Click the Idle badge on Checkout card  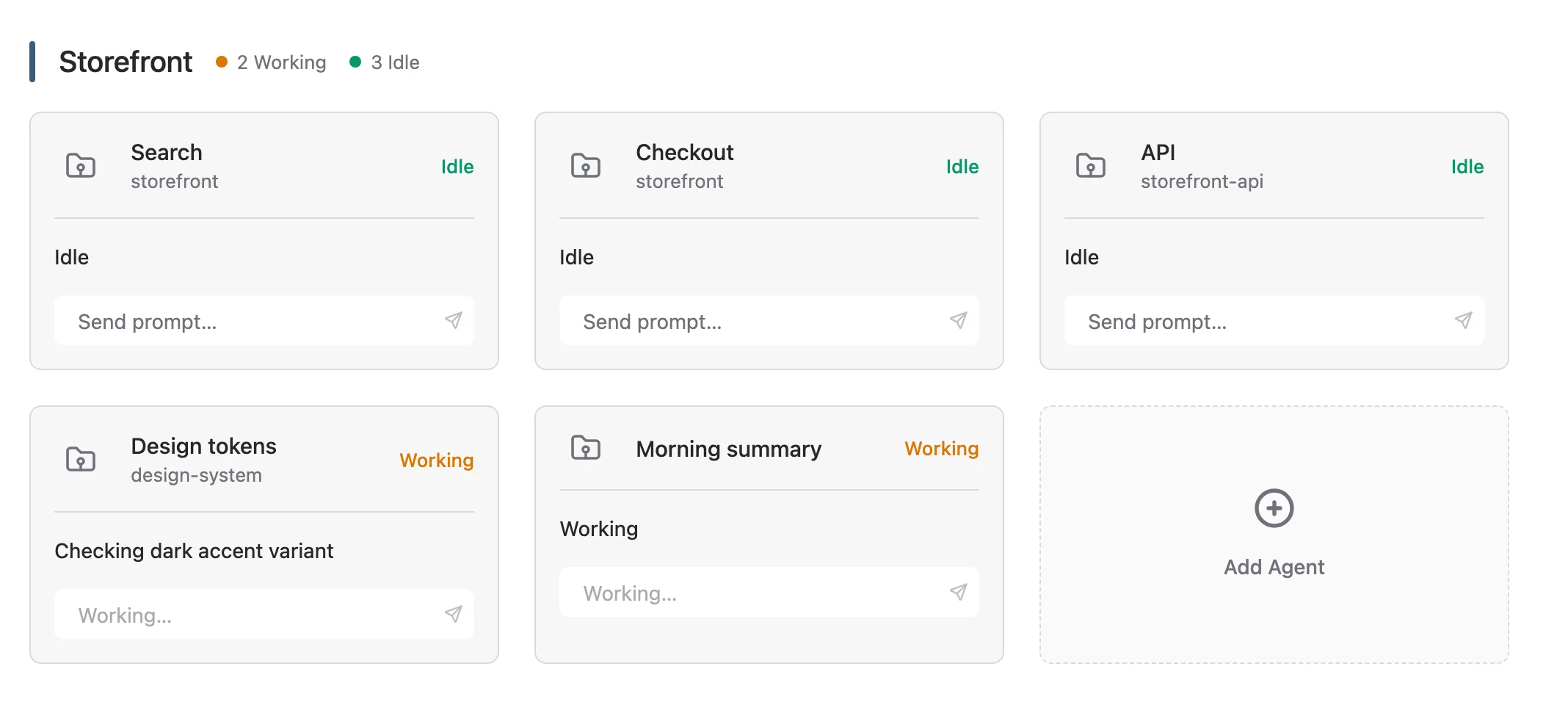pyautogui.click(x=962, y=167)
